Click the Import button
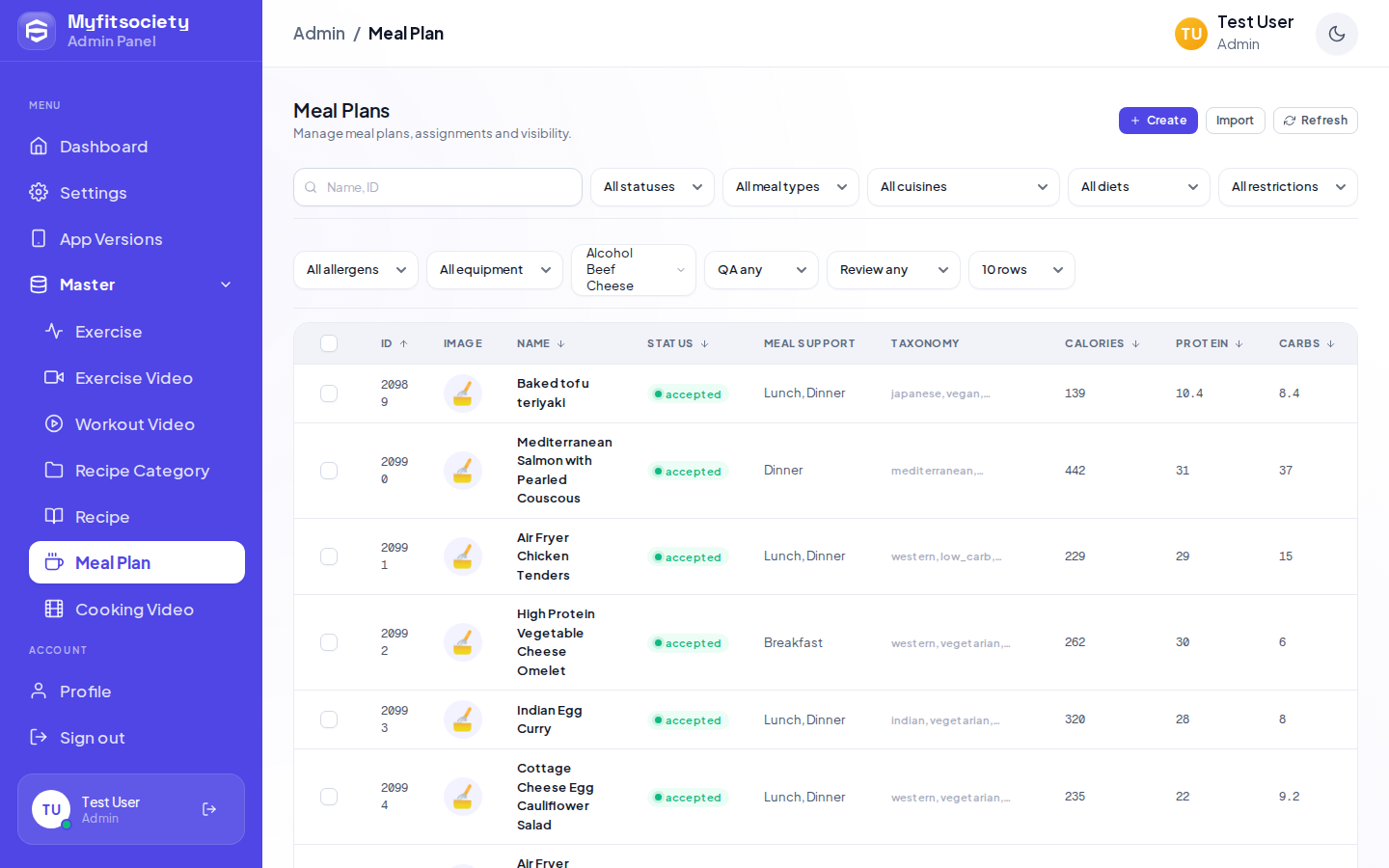This screenshot has width=1389, height=868. click(x=1235, y=121)
